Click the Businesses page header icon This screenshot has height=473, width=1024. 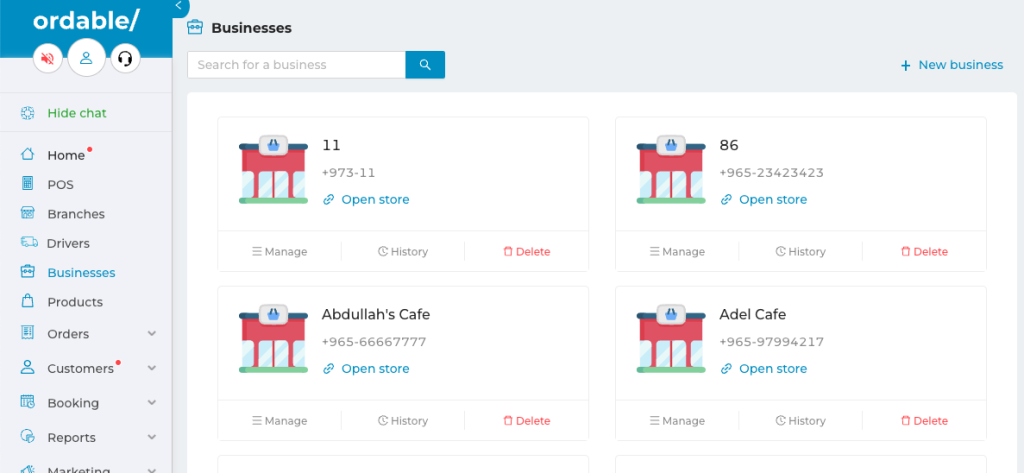[195, 27]
